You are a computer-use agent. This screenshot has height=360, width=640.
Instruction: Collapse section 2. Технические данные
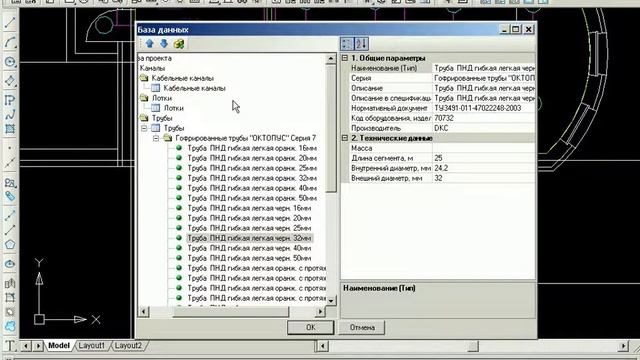[345, 138]
